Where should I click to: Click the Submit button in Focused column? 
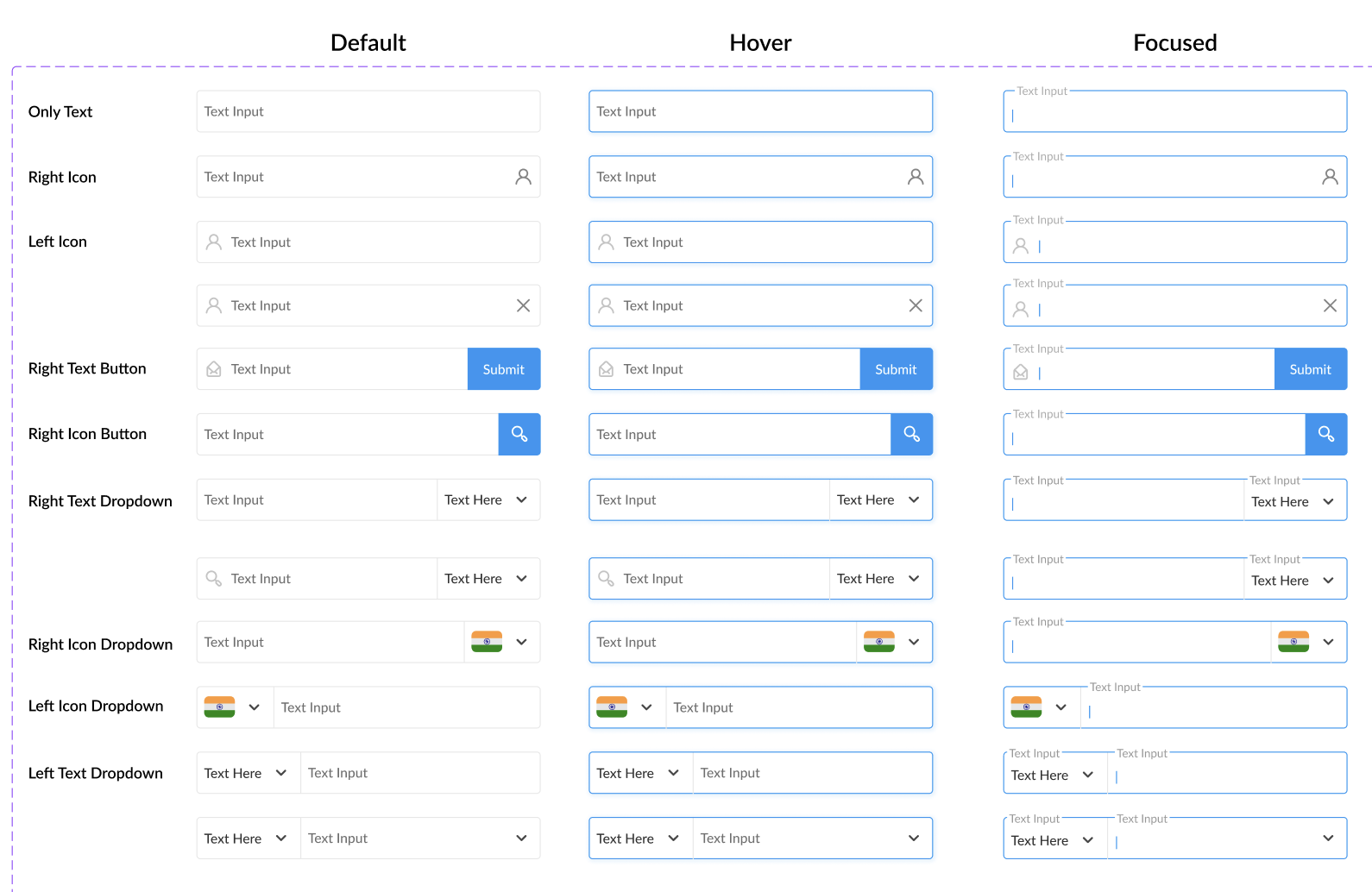(x=1311, y=369)
